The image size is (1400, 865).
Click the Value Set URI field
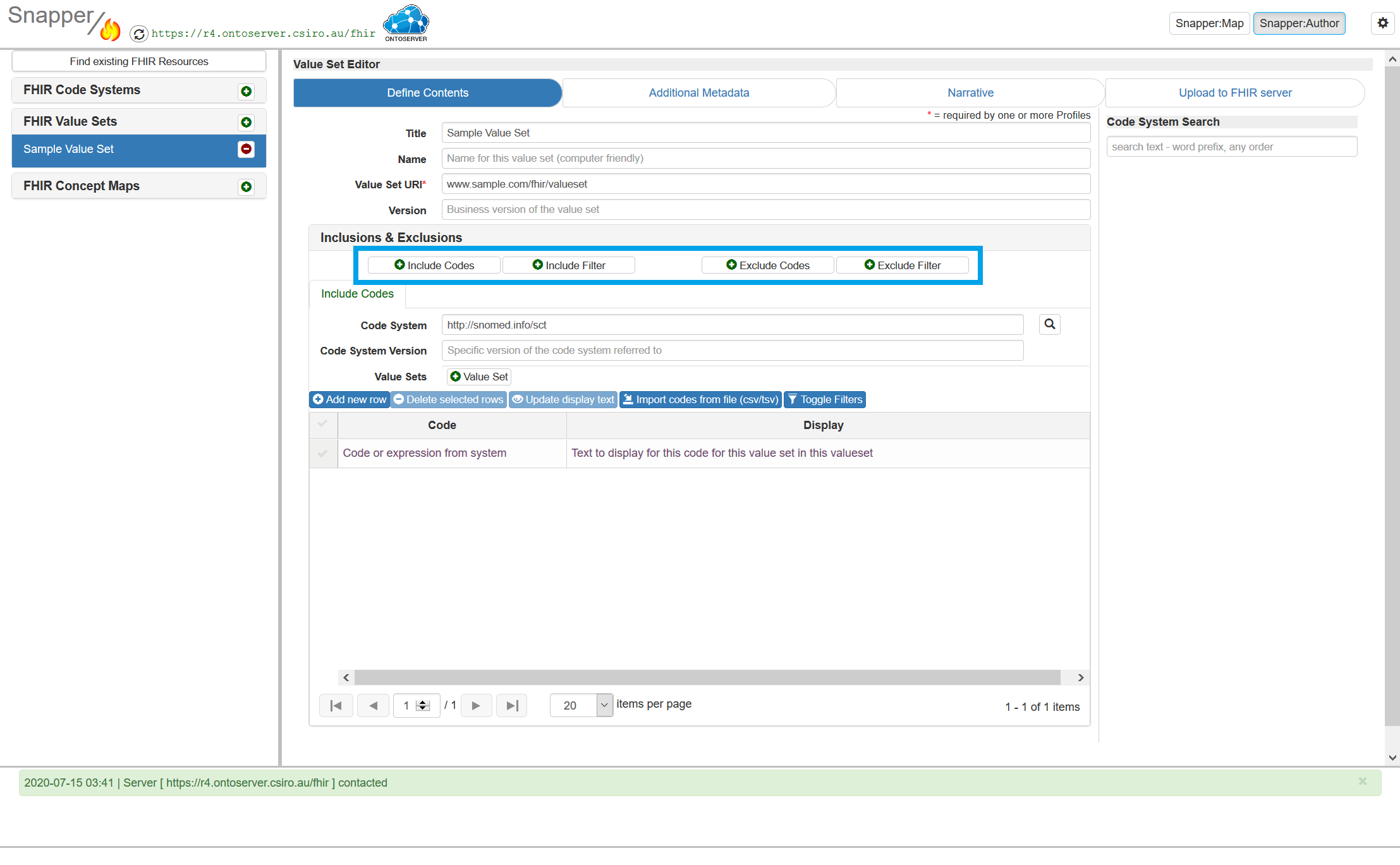click(x=766, y=184)
